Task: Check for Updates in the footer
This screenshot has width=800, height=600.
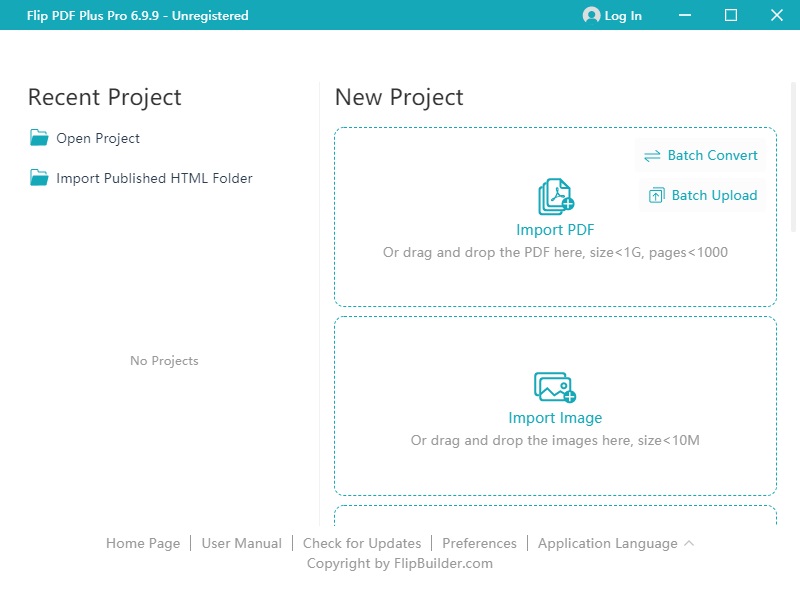Action: (x=362, y=543)
